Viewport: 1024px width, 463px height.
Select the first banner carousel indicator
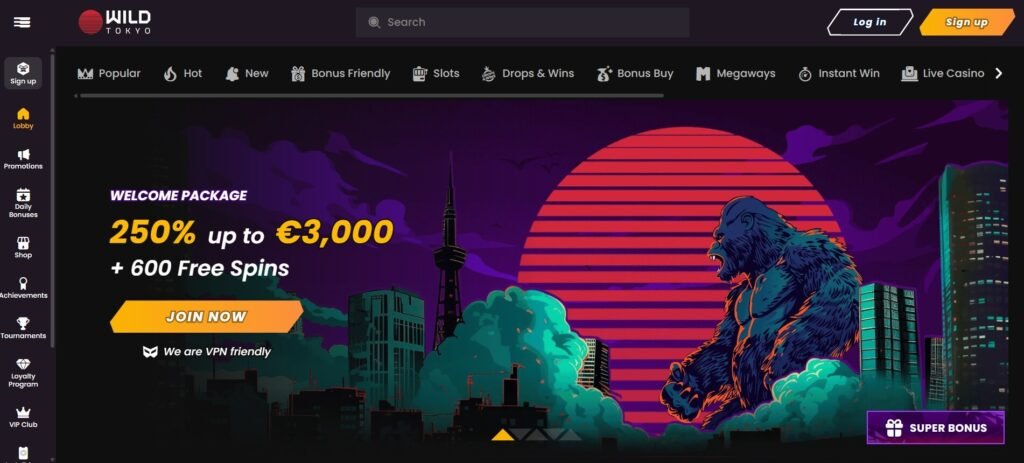[x=502, y=435]
